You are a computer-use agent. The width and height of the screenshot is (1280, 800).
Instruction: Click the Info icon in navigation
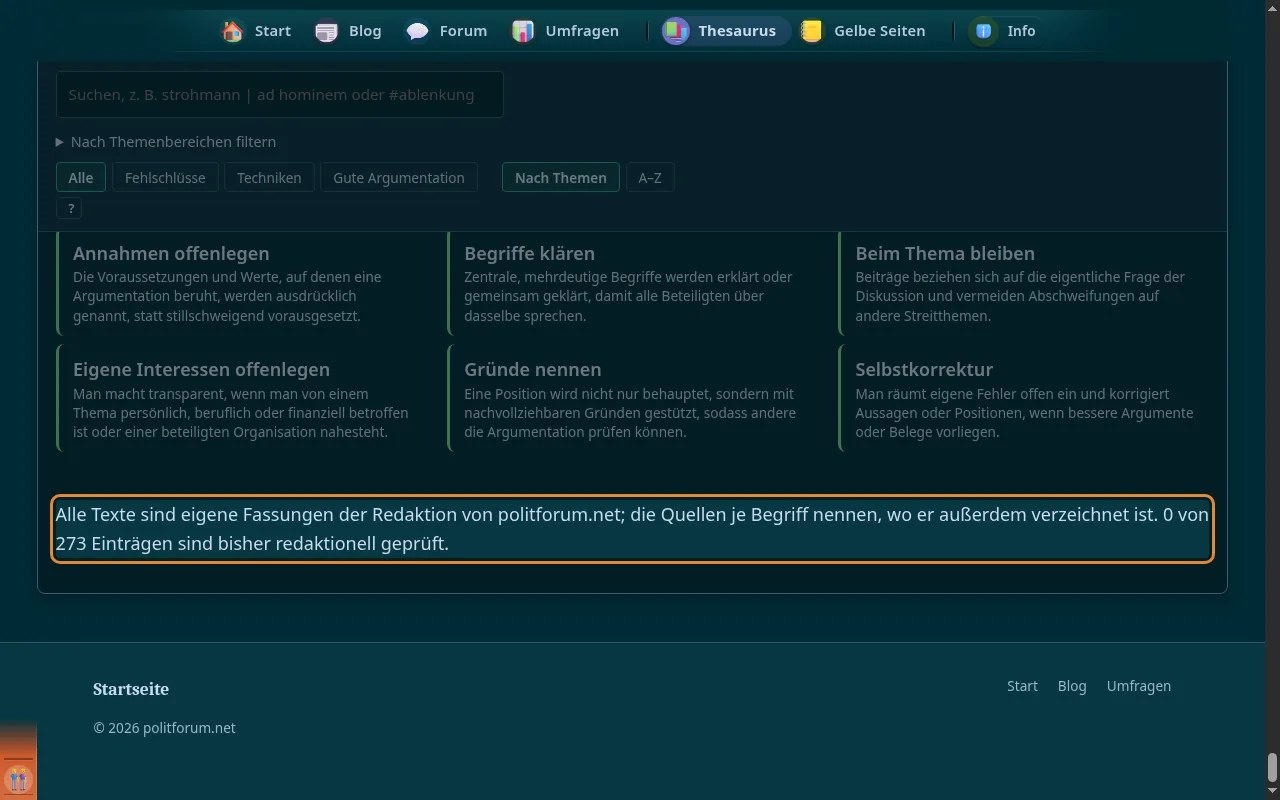984,31
